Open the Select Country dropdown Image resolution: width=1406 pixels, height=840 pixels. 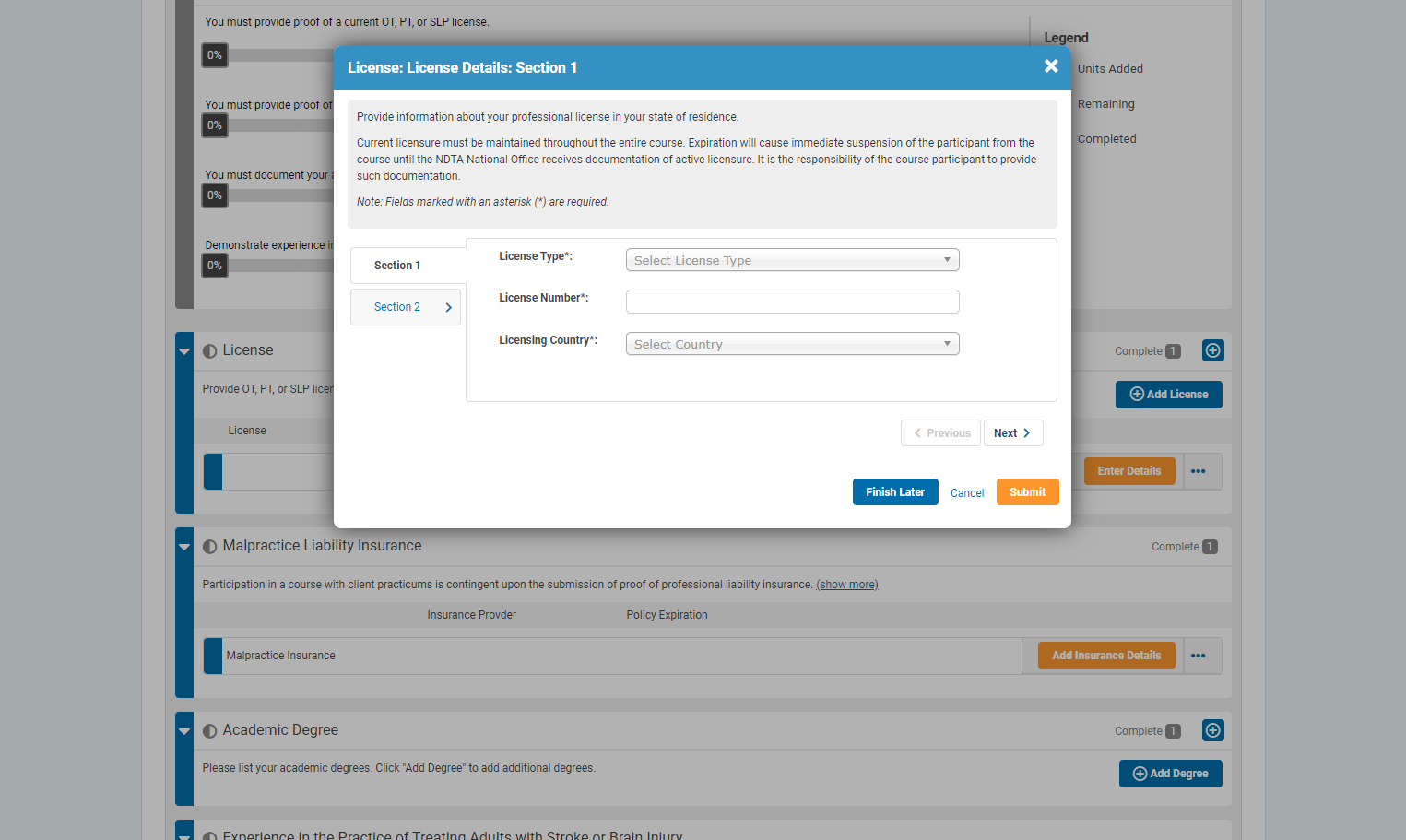pos(792,344)
